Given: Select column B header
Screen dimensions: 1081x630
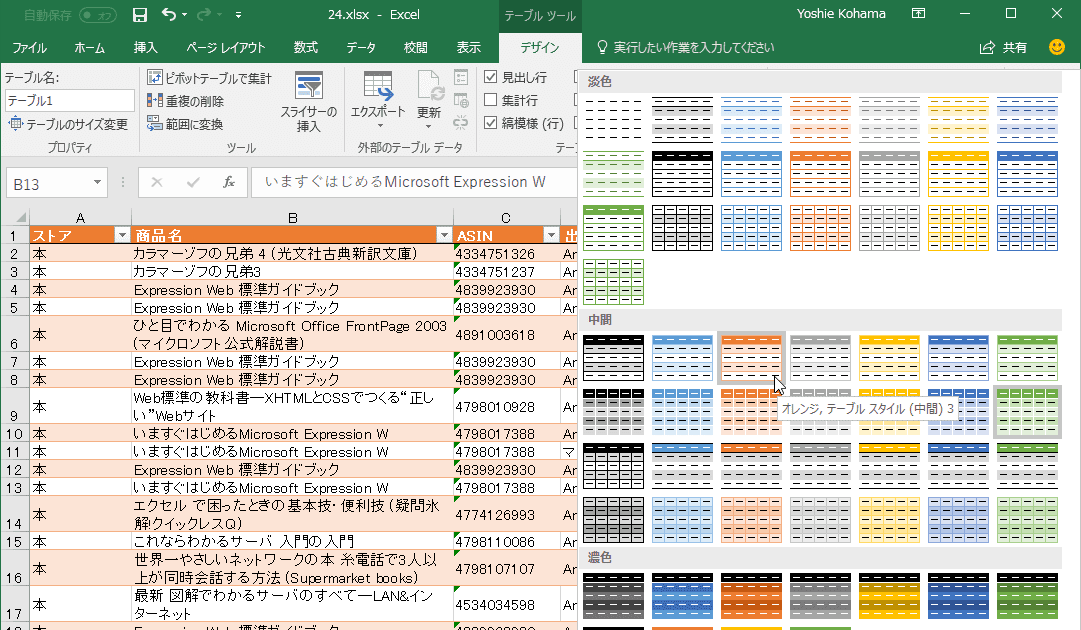Looking at the screenshot, I should click(292, 218).
